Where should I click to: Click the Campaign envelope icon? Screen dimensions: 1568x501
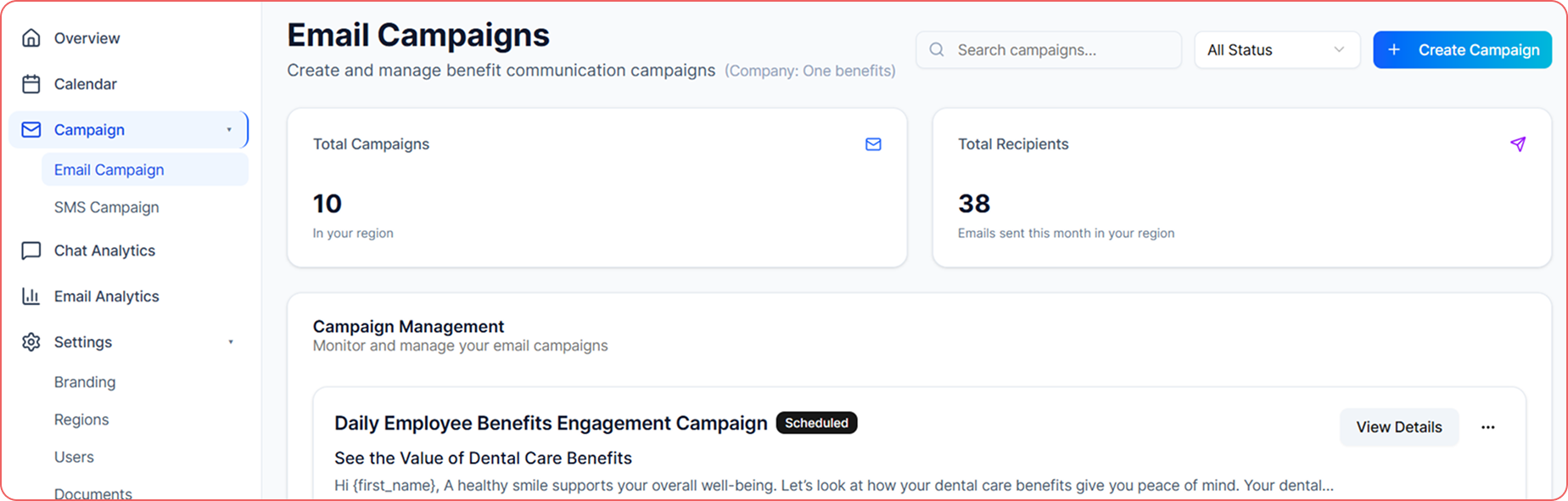(31, 130)
